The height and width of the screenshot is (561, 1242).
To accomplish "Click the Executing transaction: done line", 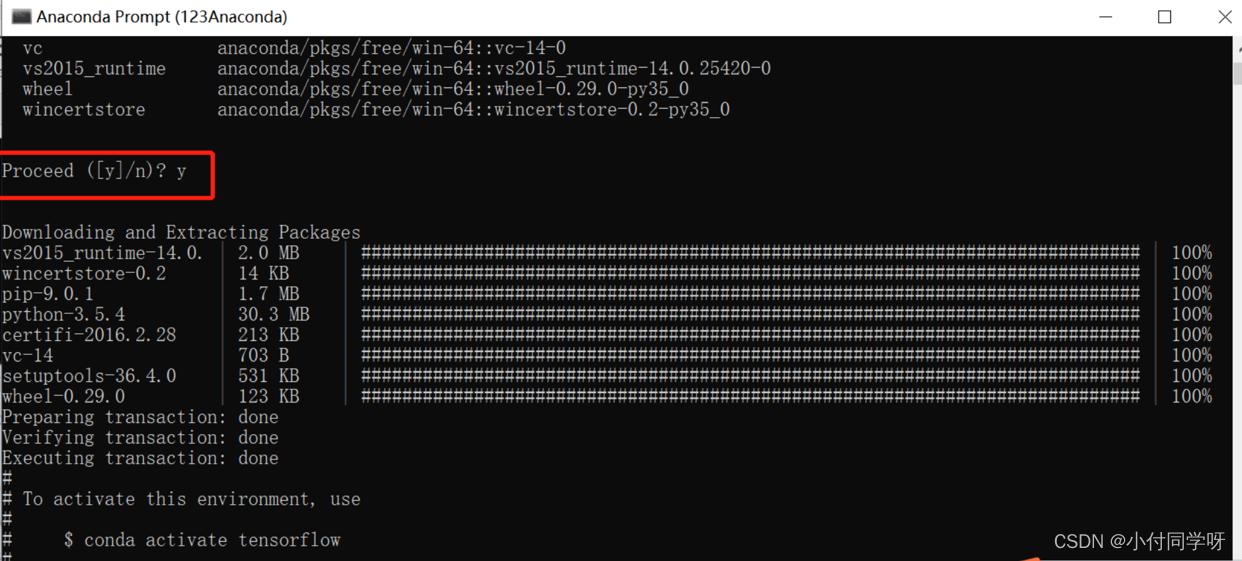I will click(140, 458).
